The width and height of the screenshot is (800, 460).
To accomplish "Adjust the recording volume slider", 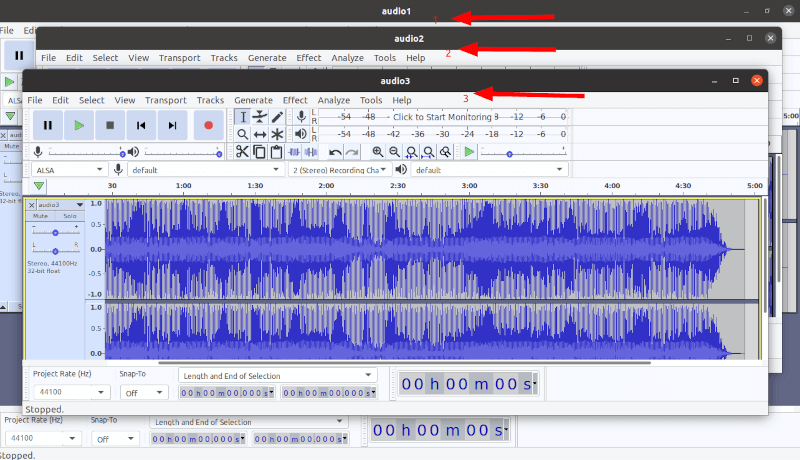I will [86, 152].
